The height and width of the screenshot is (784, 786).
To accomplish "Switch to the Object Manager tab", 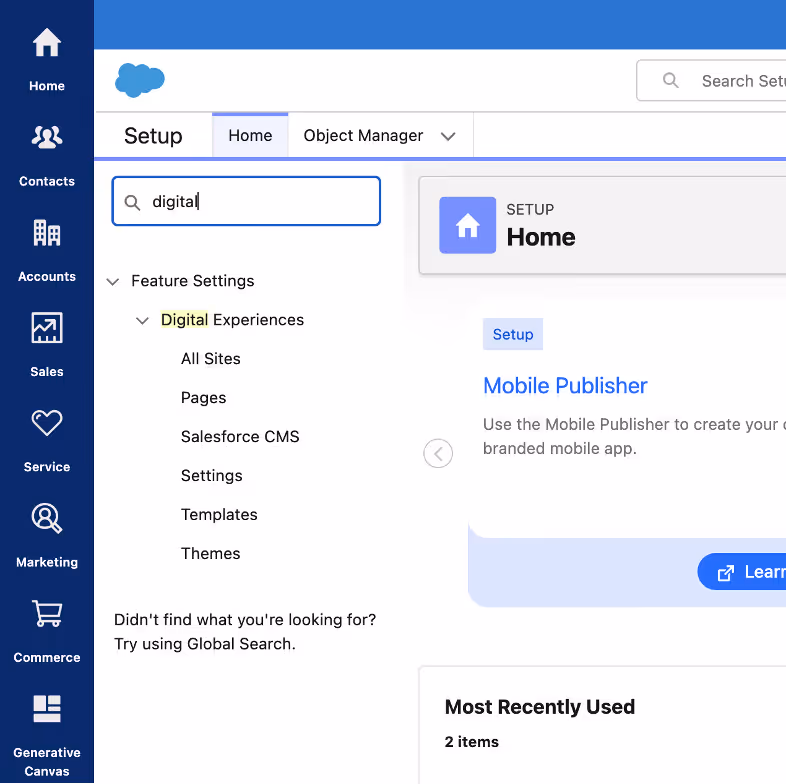I will (x=363, y=135).
